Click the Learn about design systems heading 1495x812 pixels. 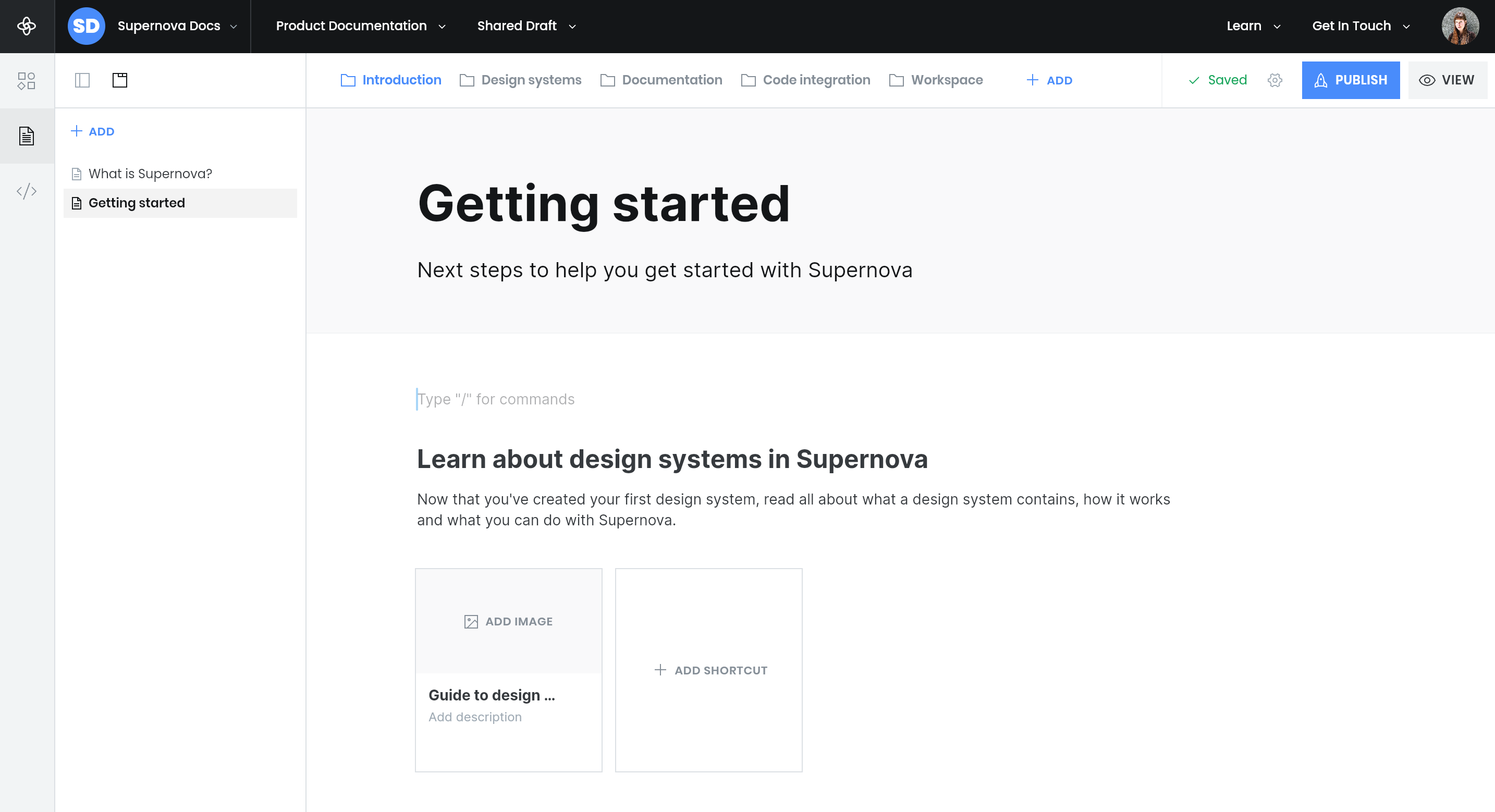click(672, 459)
